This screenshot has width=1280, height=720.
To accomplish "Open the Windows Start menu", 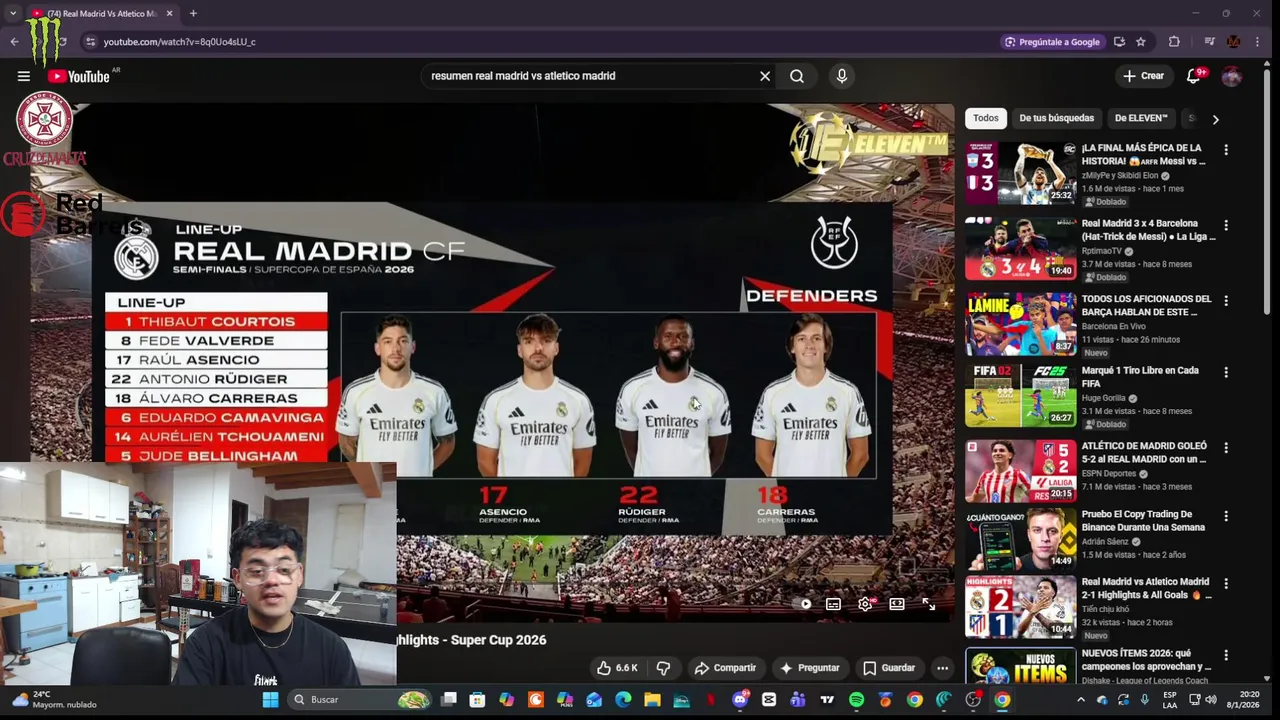I will pos(270,700).
